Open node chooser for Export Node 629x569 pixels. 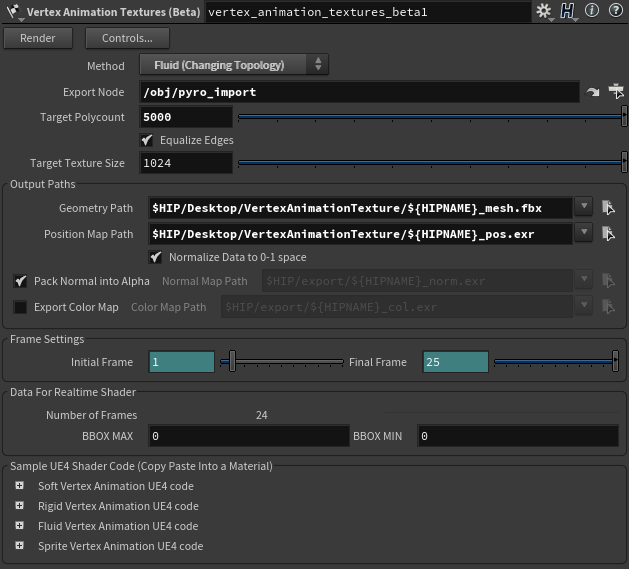point(616,91)
